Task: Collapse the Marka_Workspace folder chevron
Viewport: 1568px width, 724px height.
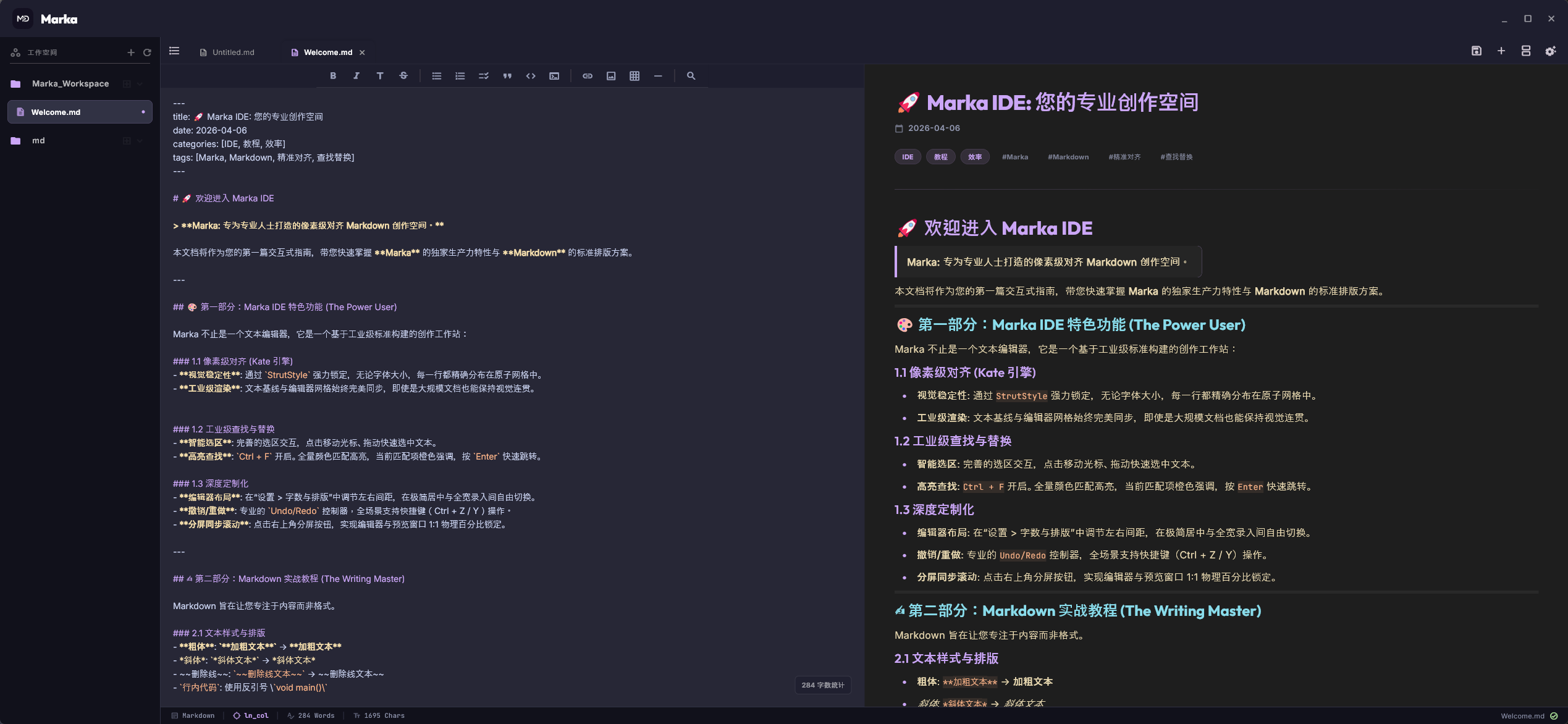Action: pos(140,84)
